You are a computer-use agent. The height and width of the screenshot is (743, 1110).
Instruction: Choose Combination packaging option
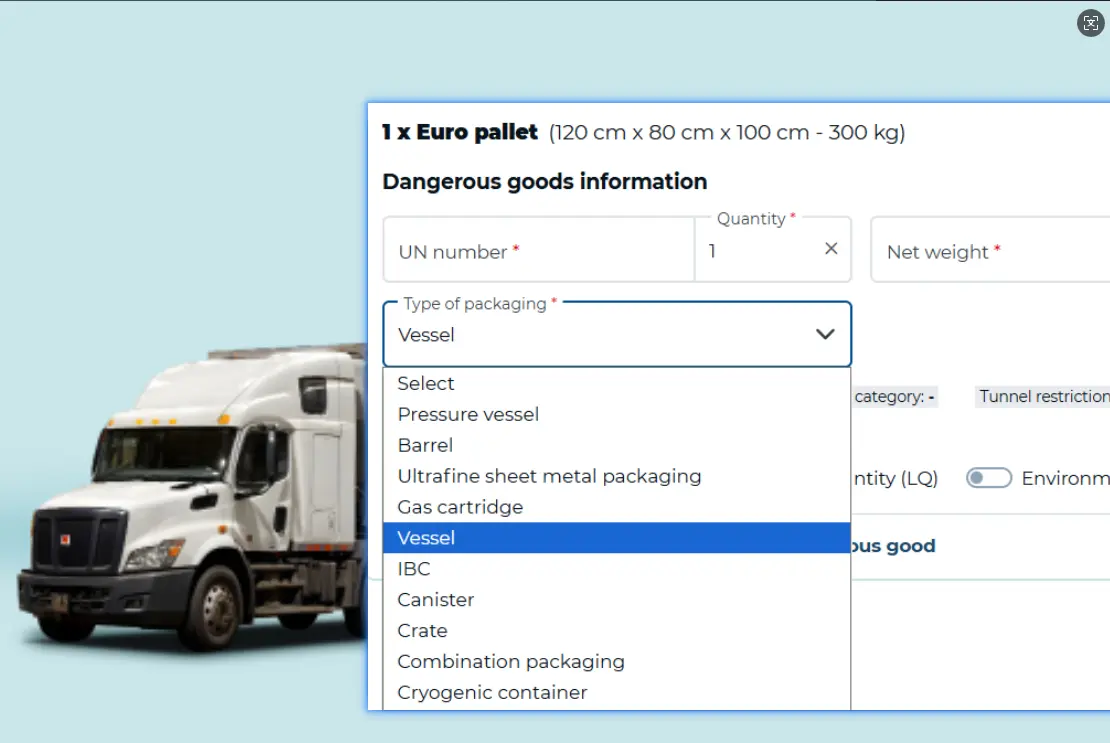(617, 662)
